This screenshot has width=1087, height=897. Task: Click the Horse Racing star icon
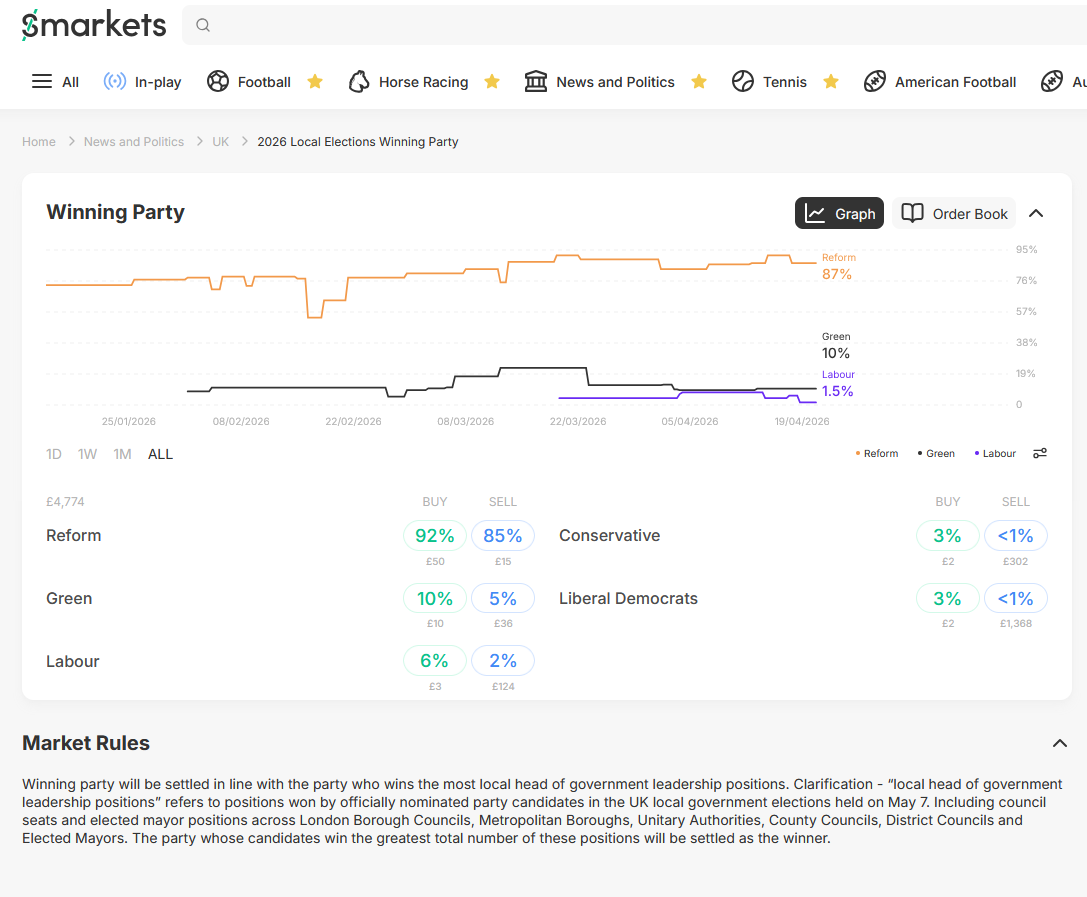coord(492,82)
